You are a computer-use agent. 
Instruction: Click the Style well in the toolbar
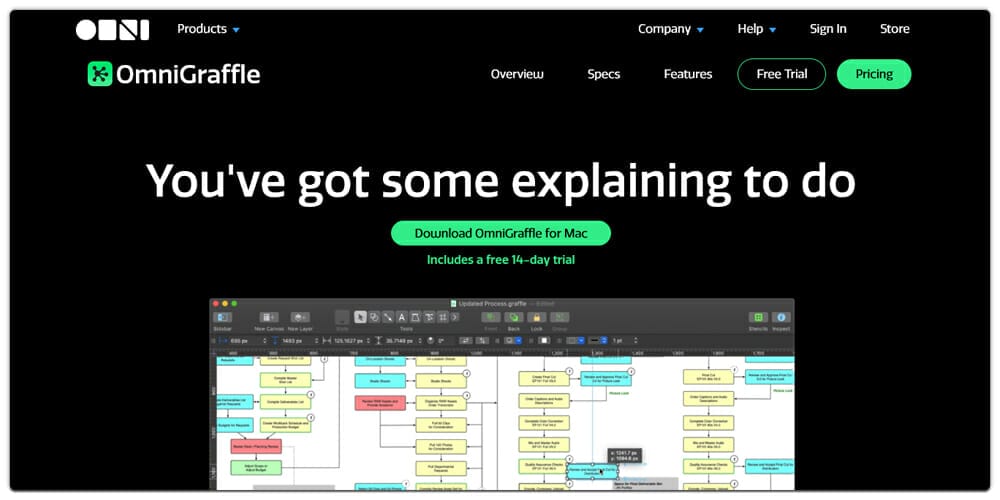click(x=342, y=318)
